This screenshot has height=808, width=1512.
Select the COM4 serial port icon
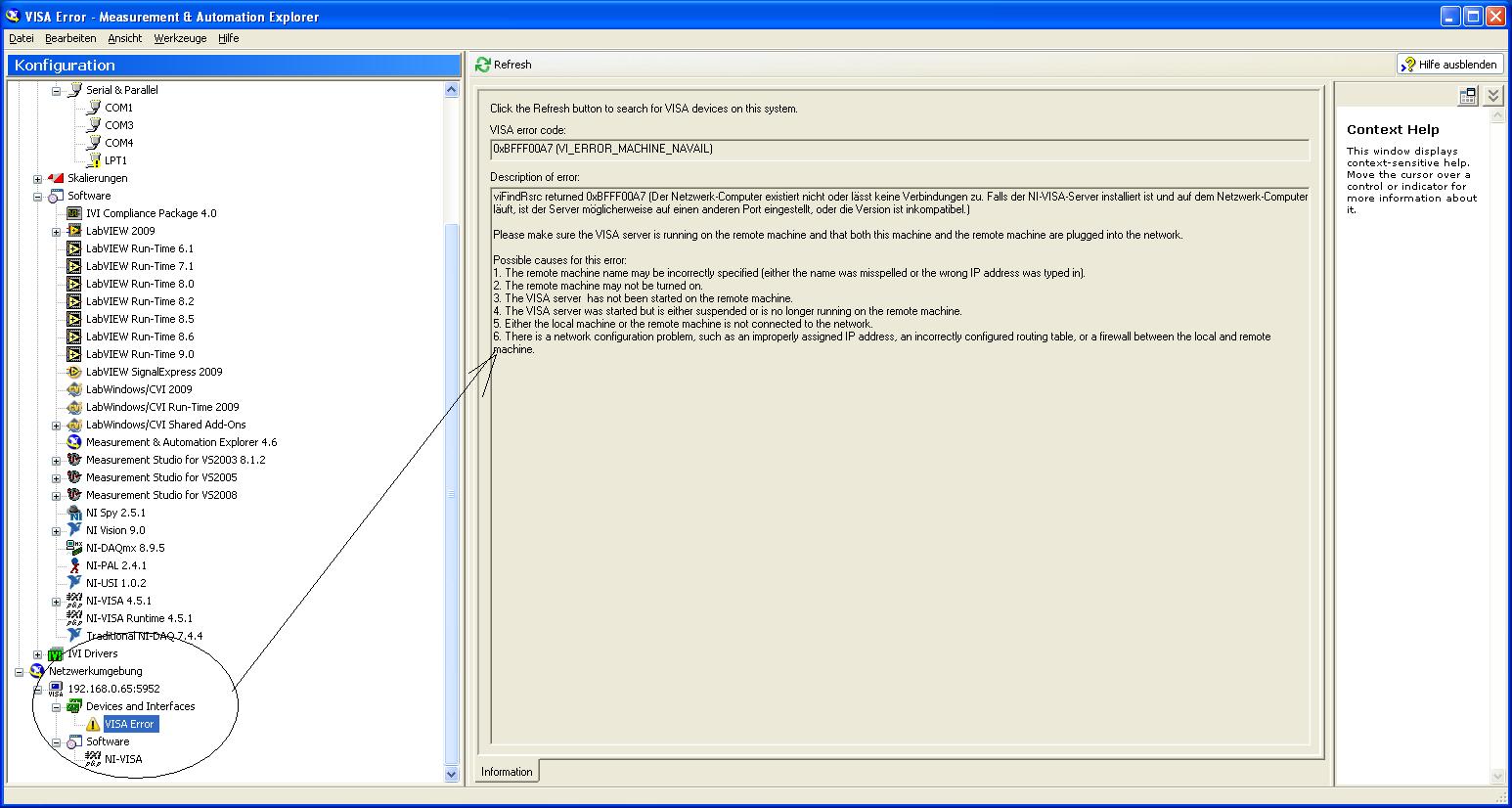[94, 143]
